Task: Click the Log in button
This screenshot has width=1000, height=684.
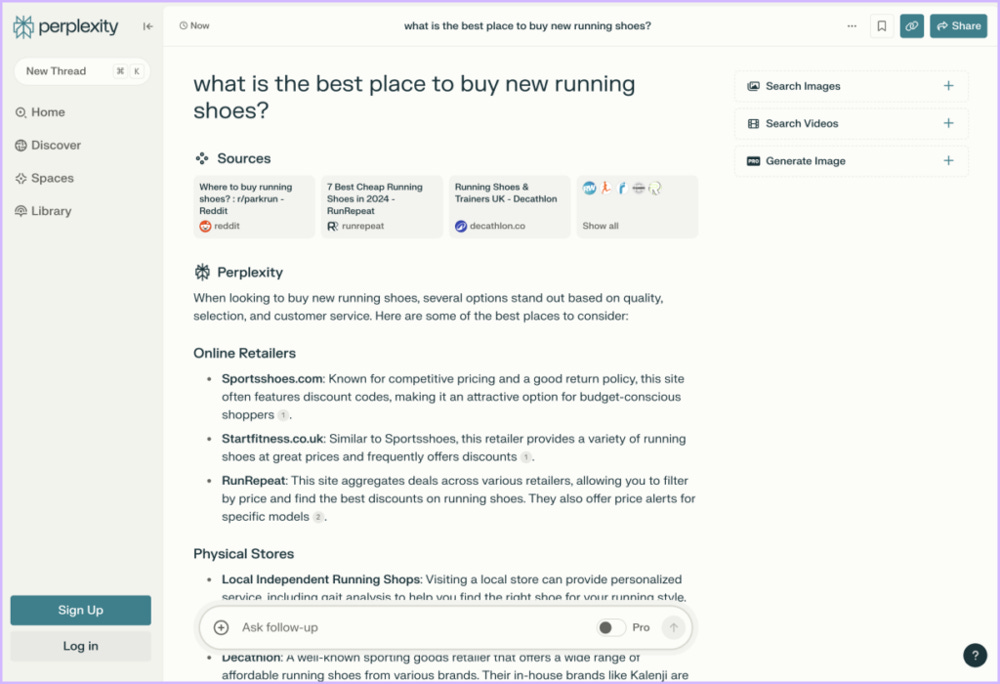Action: pyautogui.click(x=81, y=646)
